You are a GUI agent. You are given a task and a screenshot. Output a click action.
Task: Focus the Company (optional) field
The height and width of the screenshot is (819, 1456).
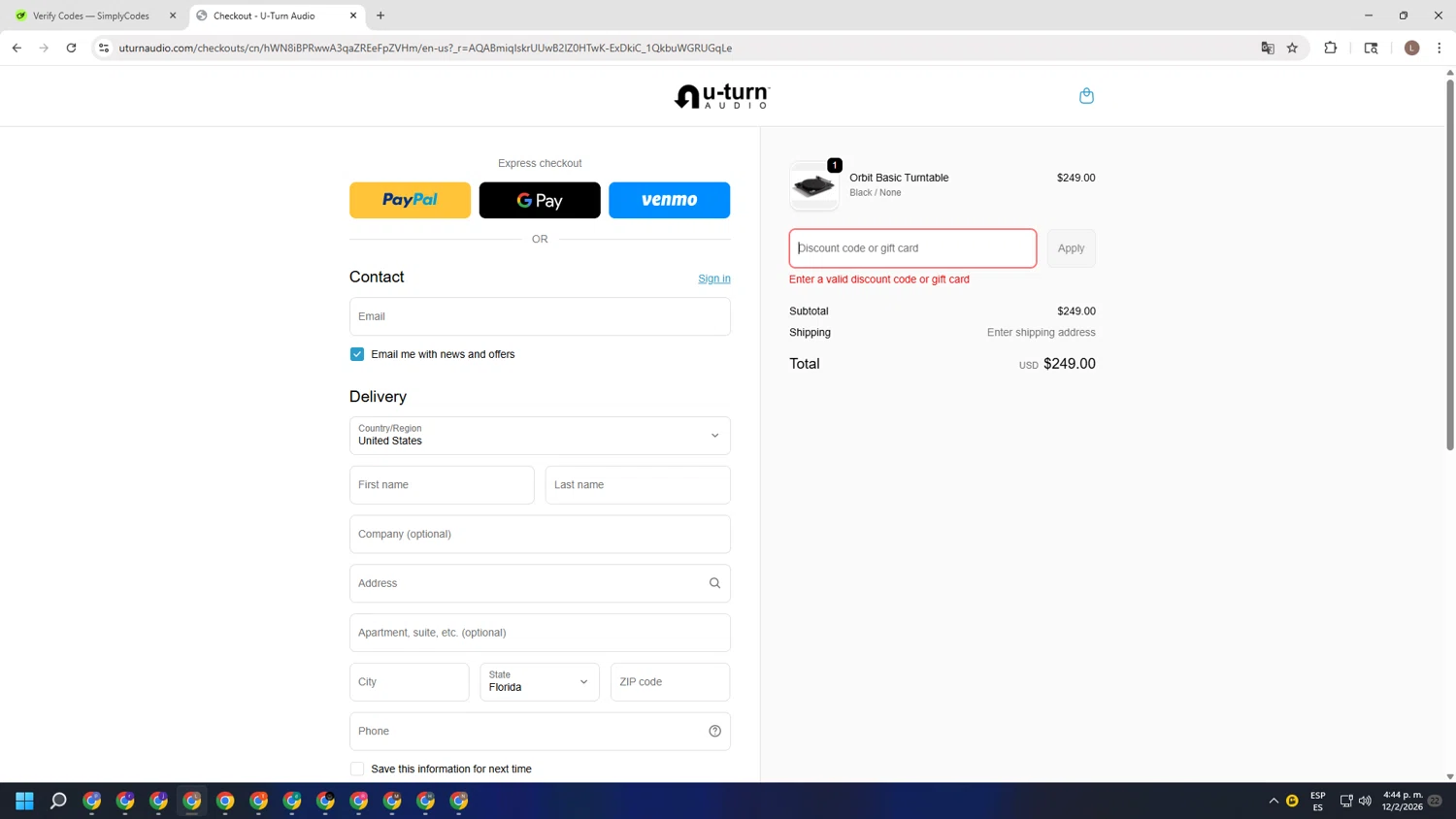[540, 535]
